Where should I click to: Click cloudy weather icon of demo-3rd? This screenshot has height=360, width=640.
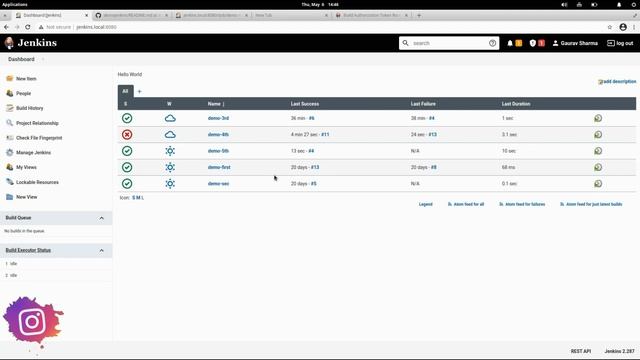coord(170,118)
